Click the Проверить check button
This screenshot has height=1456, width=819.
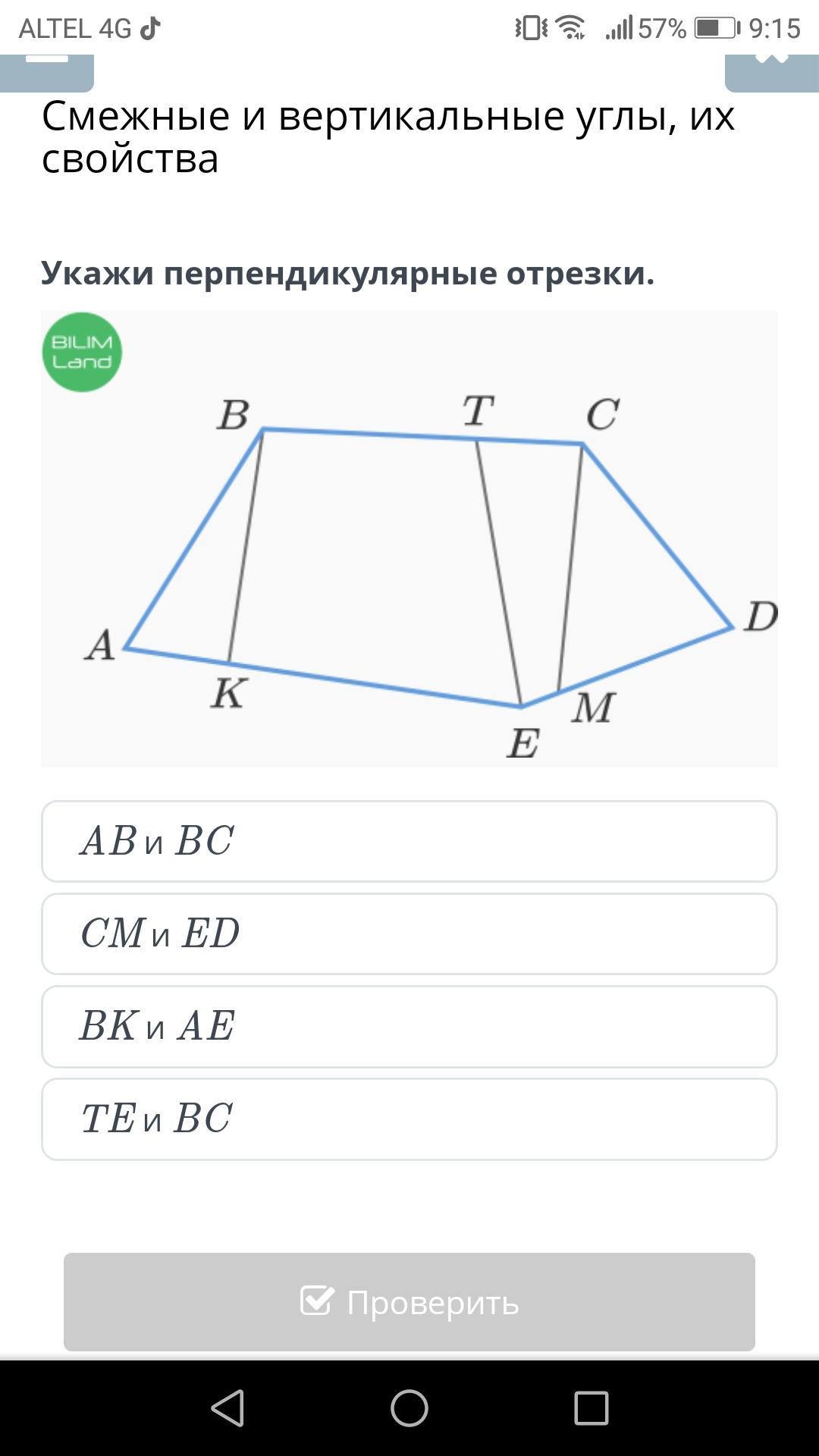pos(409,1302)
